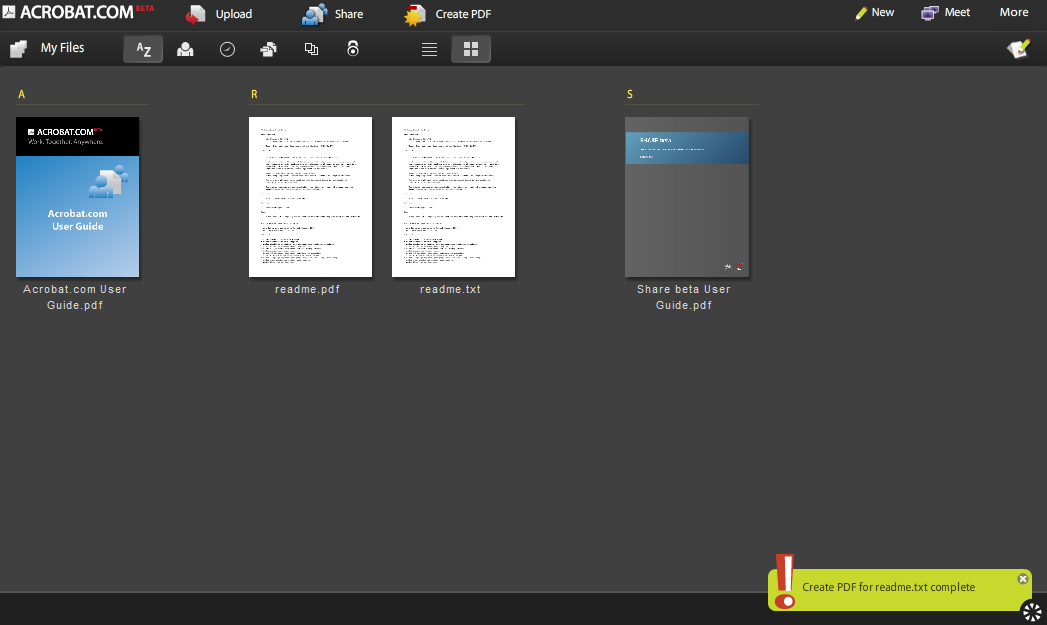The image size is (1047, 625).
Task: Click the Upload button
Action: tap(219, 14)
